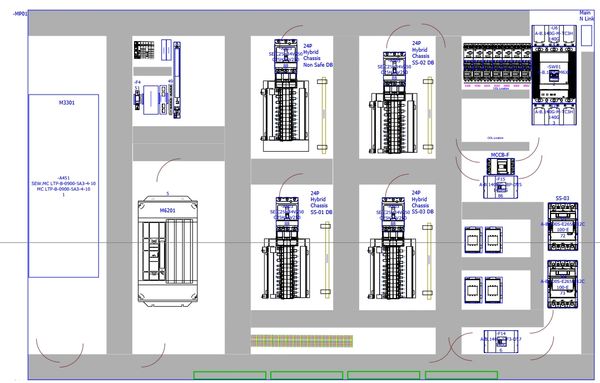Select the last green gland plate rectangle
The width and height of the screenshot is (600, 383).
pyautogui.click(x=461, y=375)
